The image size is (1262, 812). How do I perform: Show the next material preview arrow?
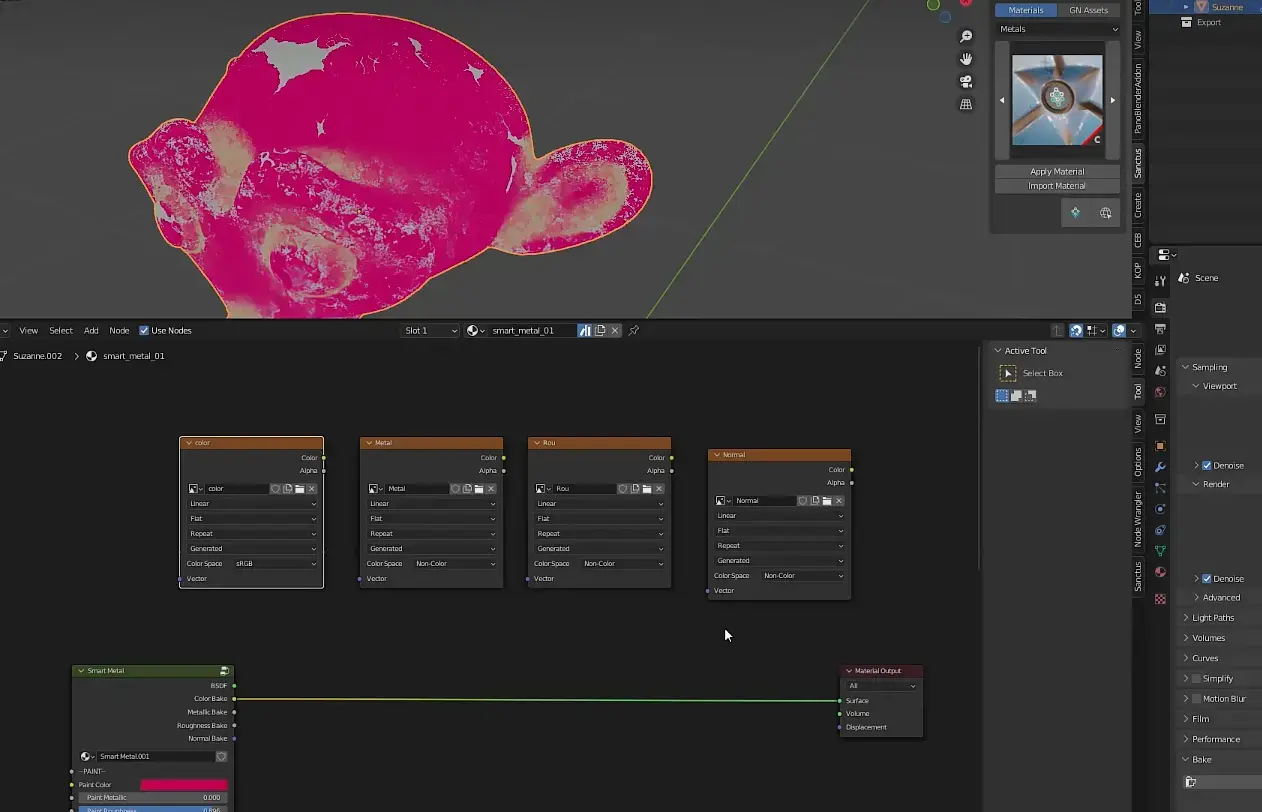pyautogui.click(x=1113, y=100)
